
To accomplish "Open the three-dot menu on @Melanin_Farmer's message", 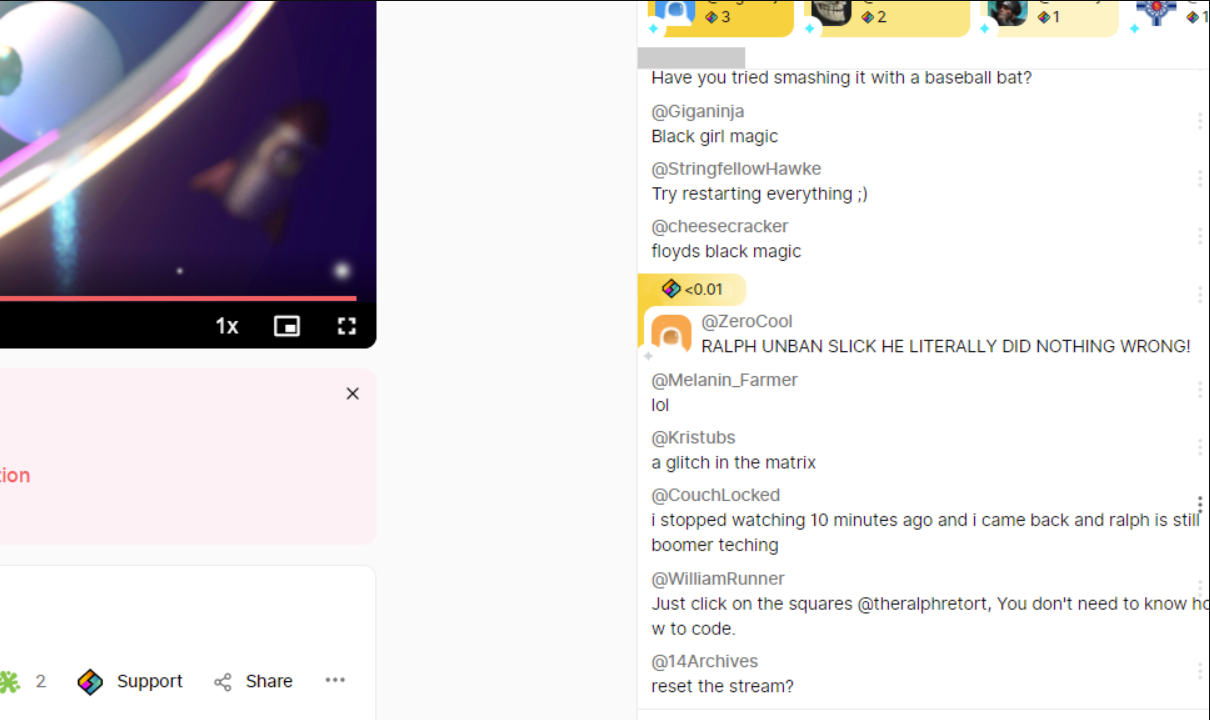I will point(1199,390).
